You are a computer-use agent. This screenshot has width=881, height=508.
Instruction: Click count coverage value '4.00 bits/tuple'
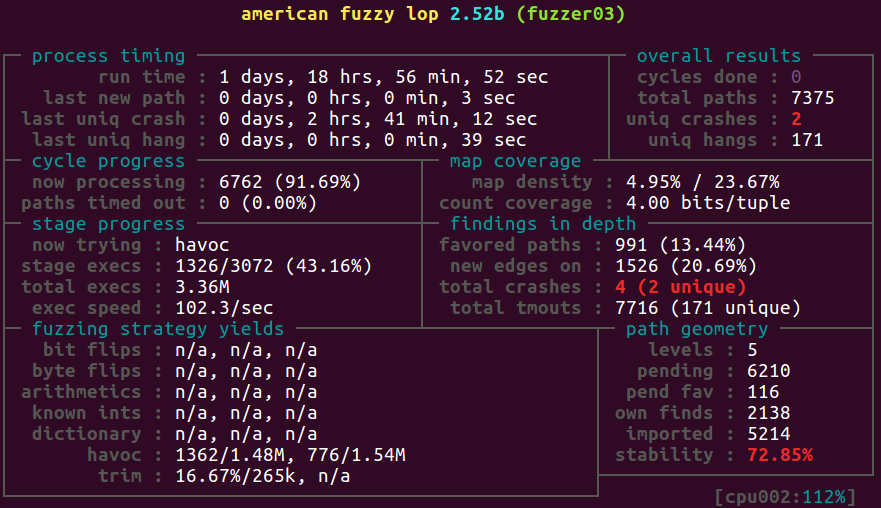708,203
